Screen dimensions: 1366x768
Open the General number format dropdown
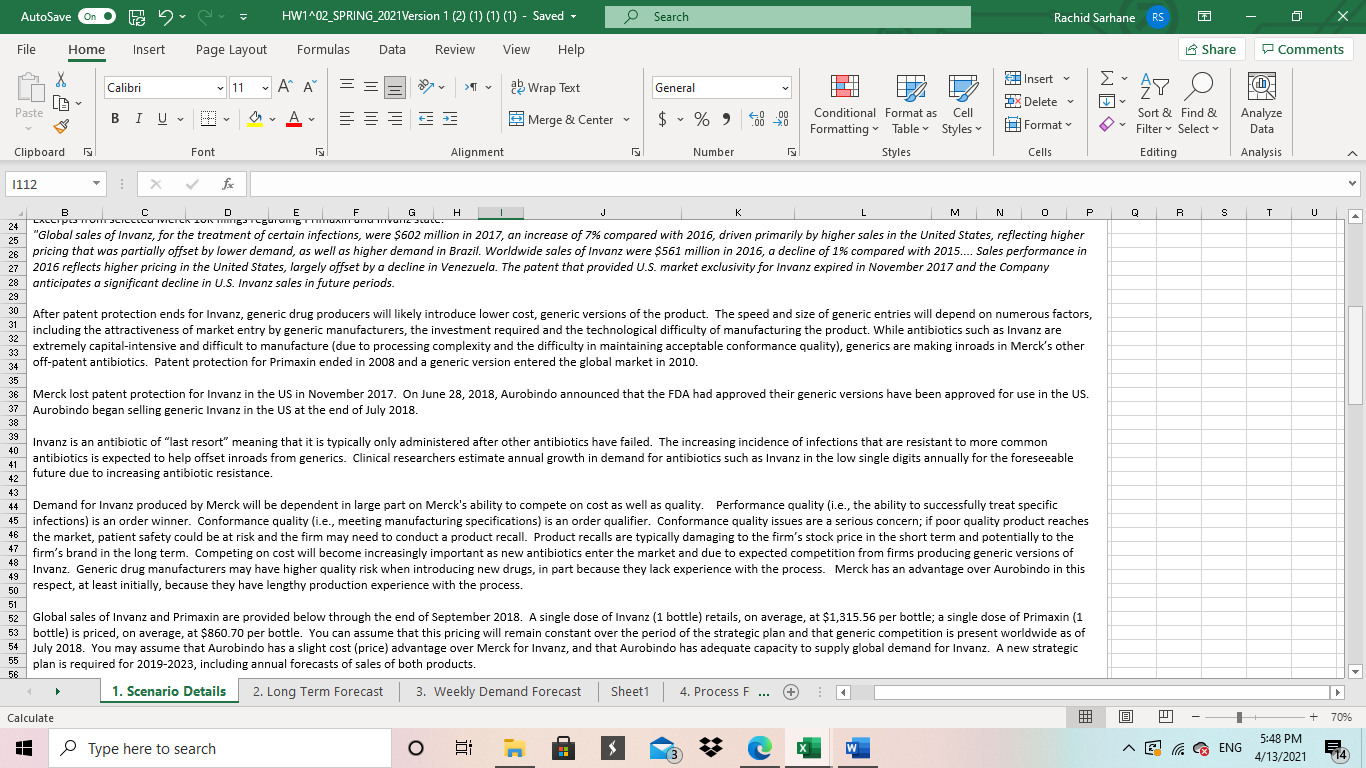click(784, 88)
